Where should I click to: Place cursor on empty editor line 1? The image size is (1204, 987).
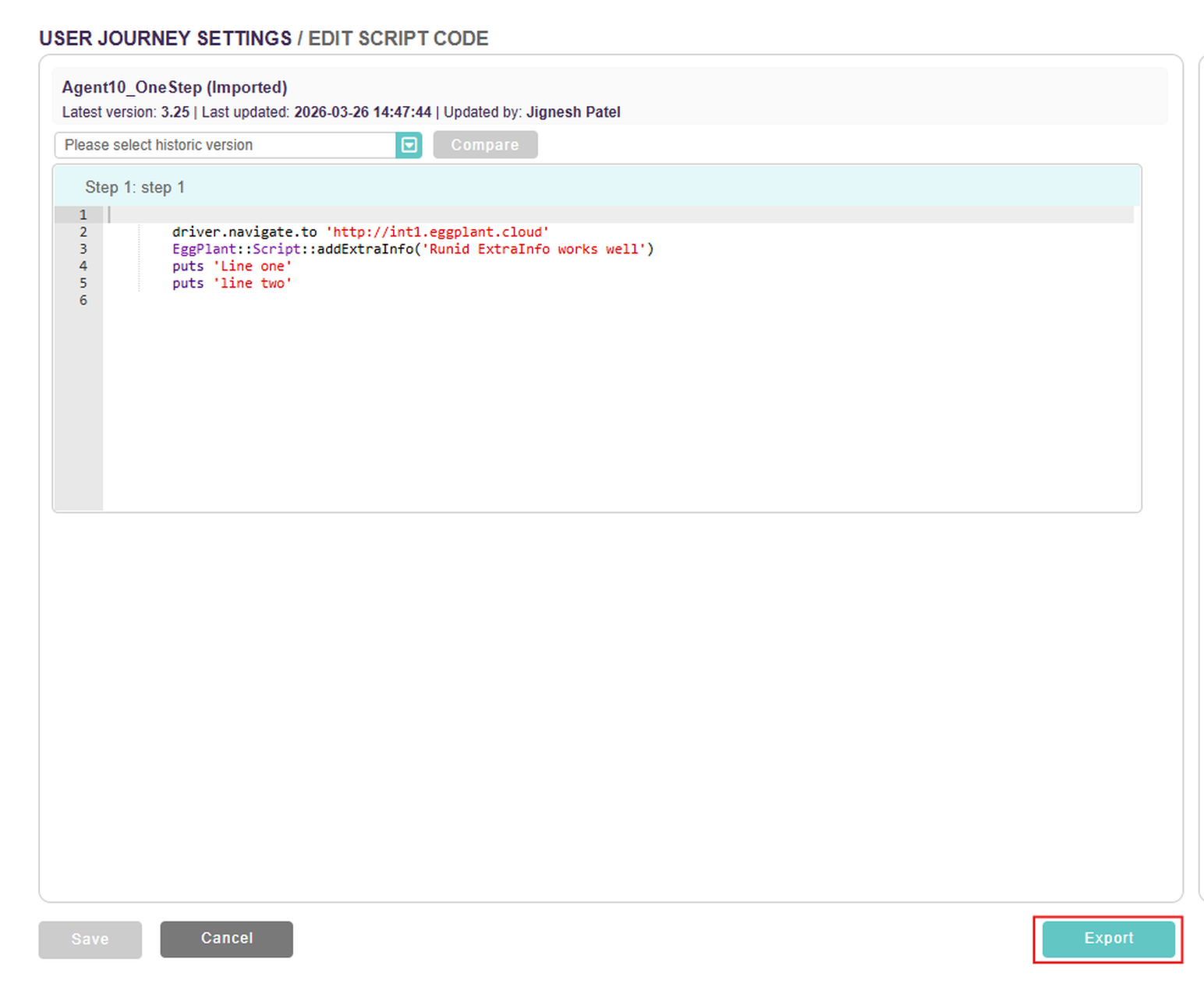point(620,214)
